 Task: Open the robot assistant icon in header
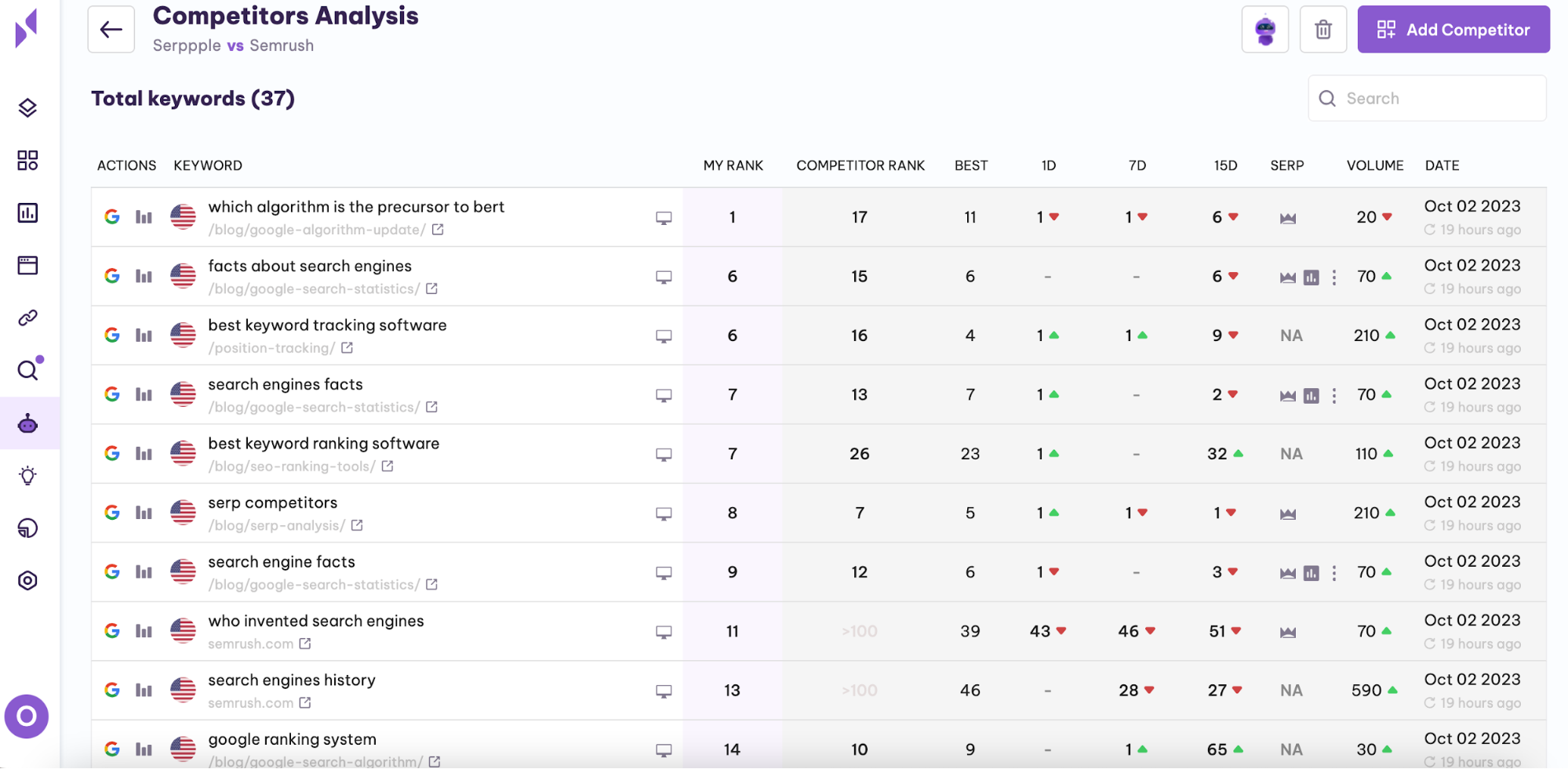coord(1264,30)
